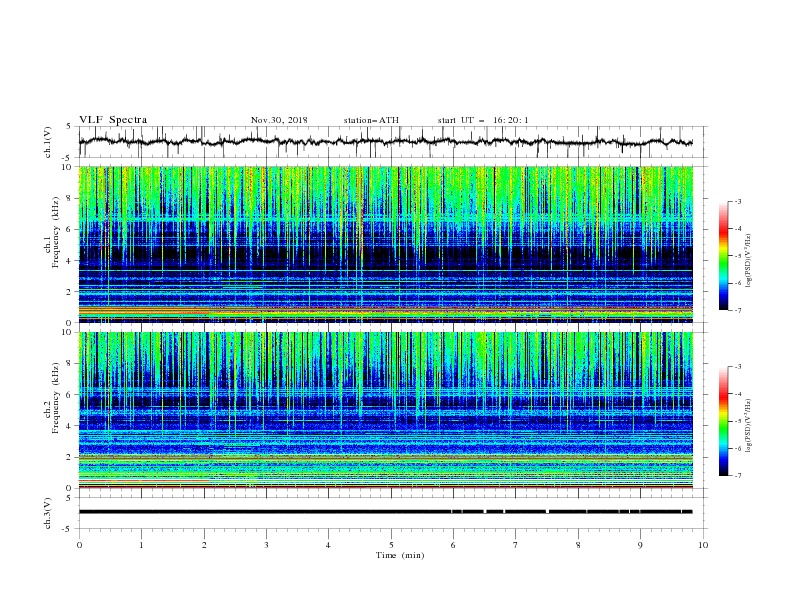792x612 pixels.
Task: Click the 'station=ATH' header label
Action: [371, 120]
